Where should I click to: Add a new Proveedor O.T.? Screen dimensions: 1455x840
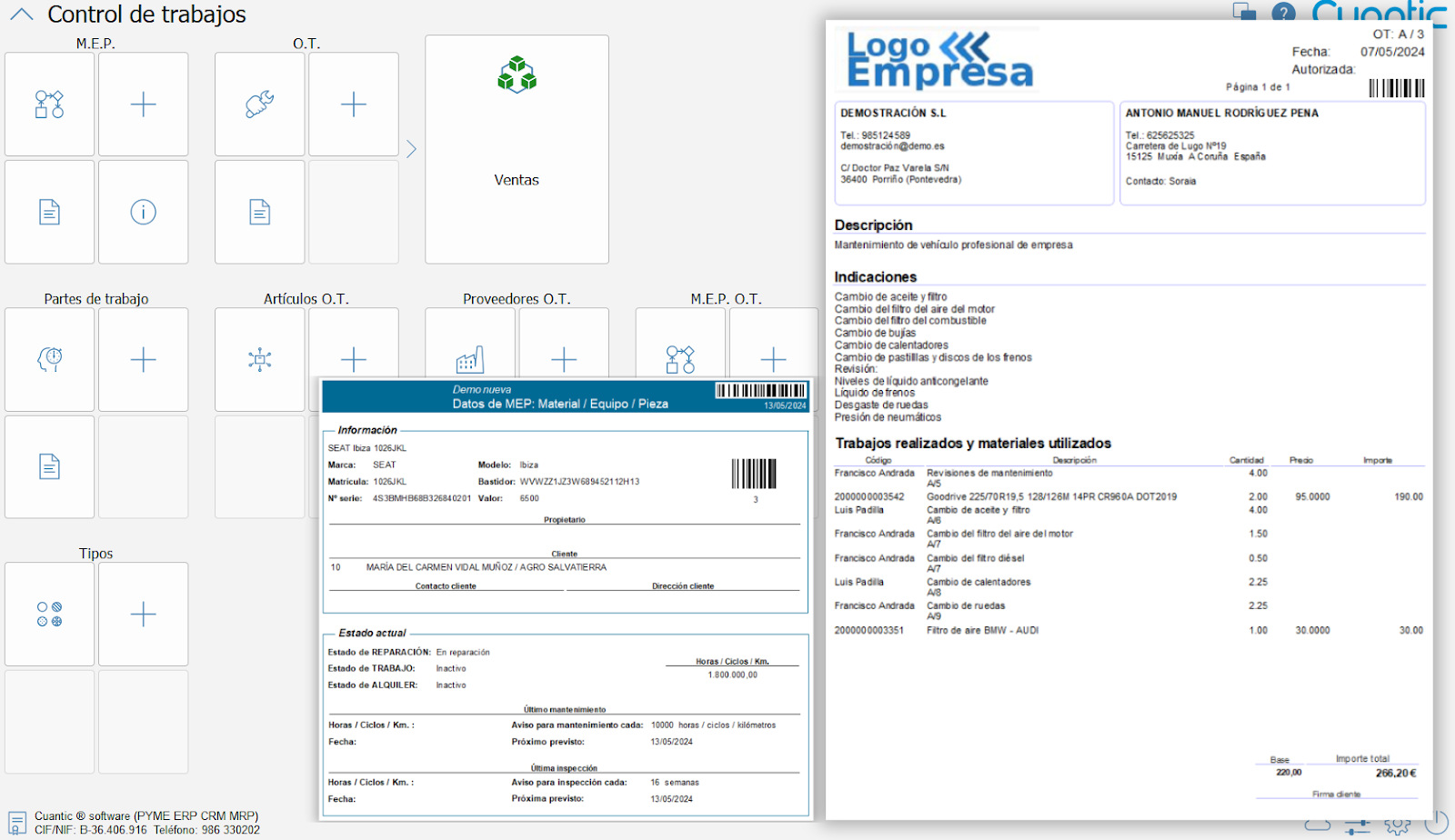[564, 343]
